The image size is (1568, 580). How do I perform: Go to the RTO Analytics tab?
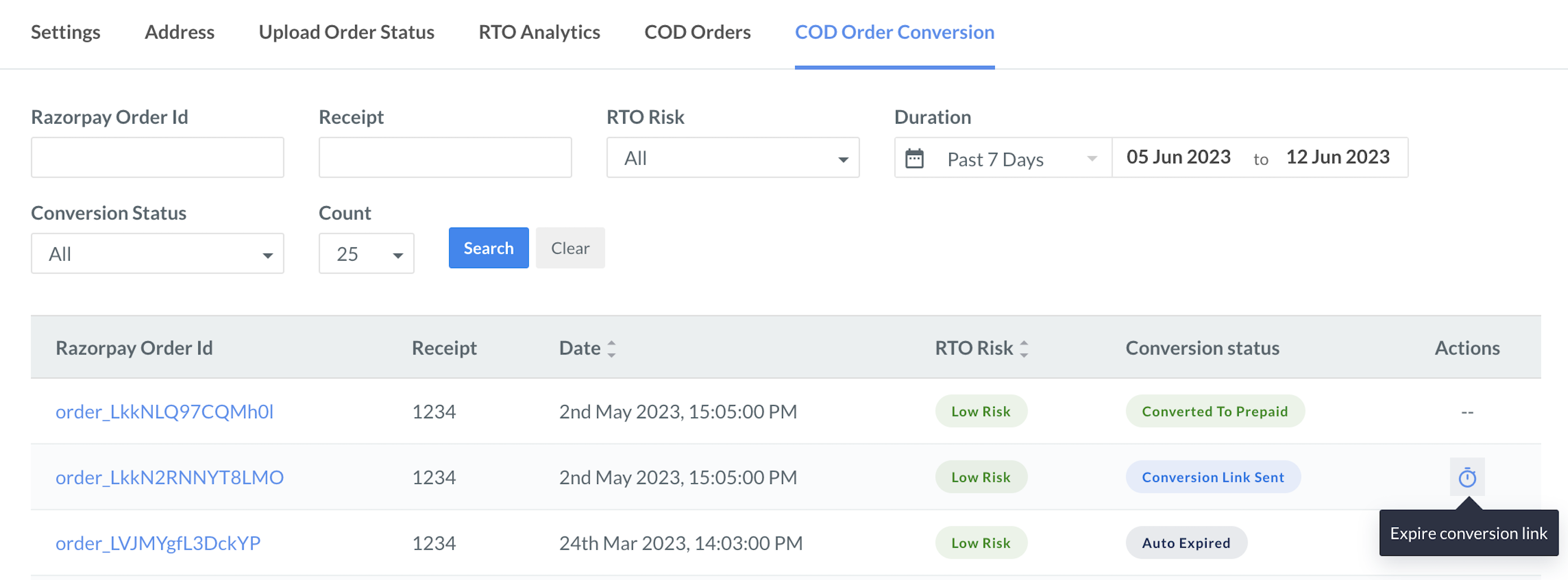540,31
